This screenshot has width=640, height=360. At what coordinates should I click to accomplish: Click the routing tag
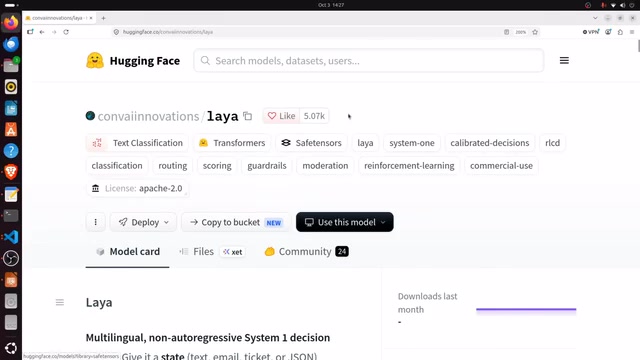[x=173, y=166]
